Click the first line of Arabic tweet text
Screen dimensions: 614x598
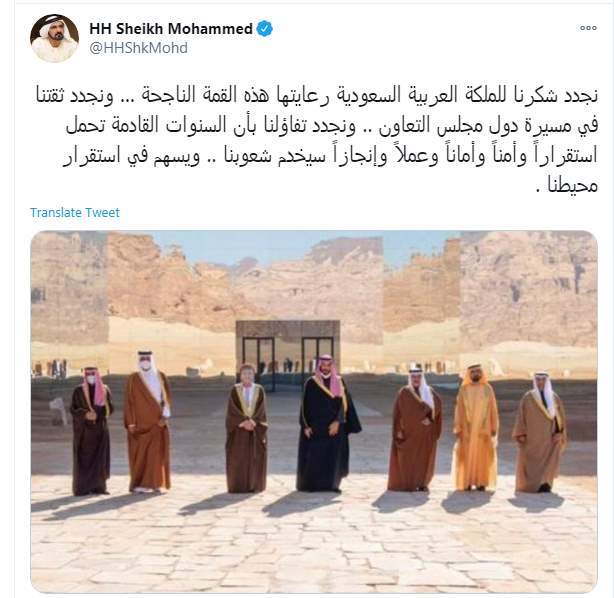coord(316,96)
